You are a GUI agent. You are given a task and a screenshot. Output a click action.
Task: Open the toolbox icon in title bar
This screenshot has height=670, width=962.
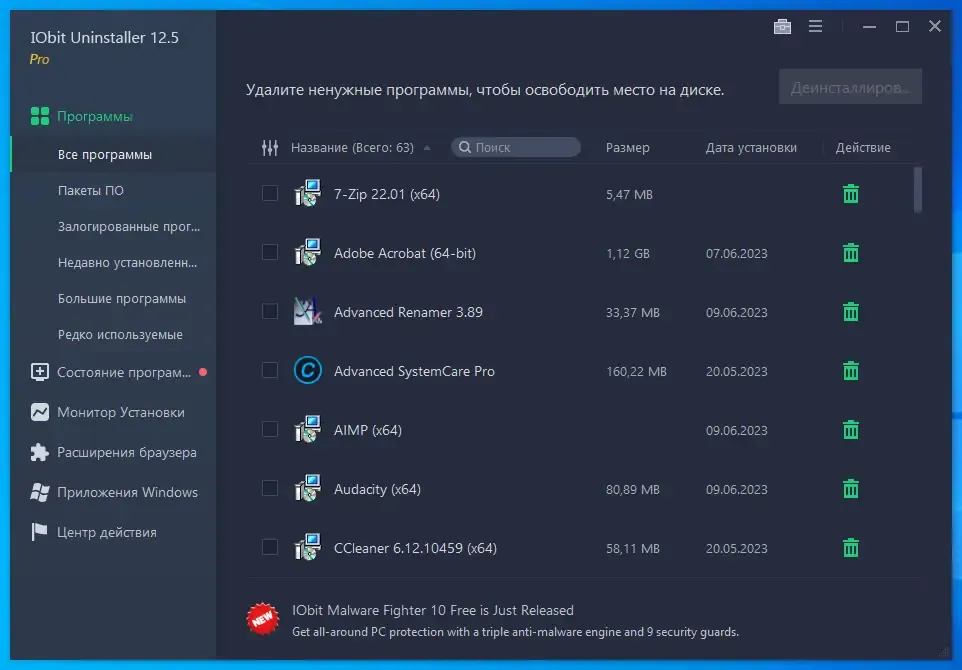782,26
